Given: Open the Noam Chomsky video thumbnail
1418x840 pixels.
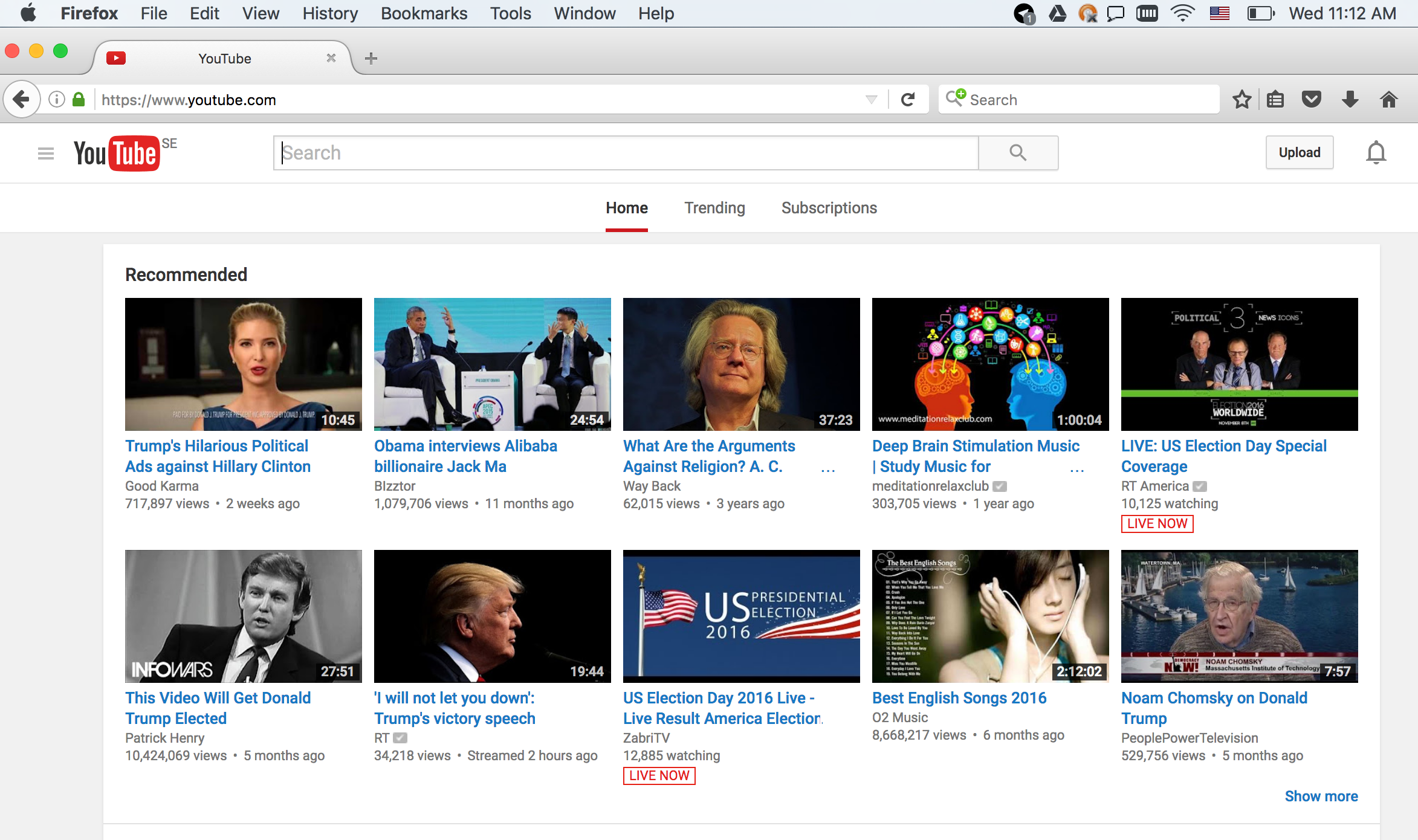Looking at the screenshot, I should point(1239,616).
